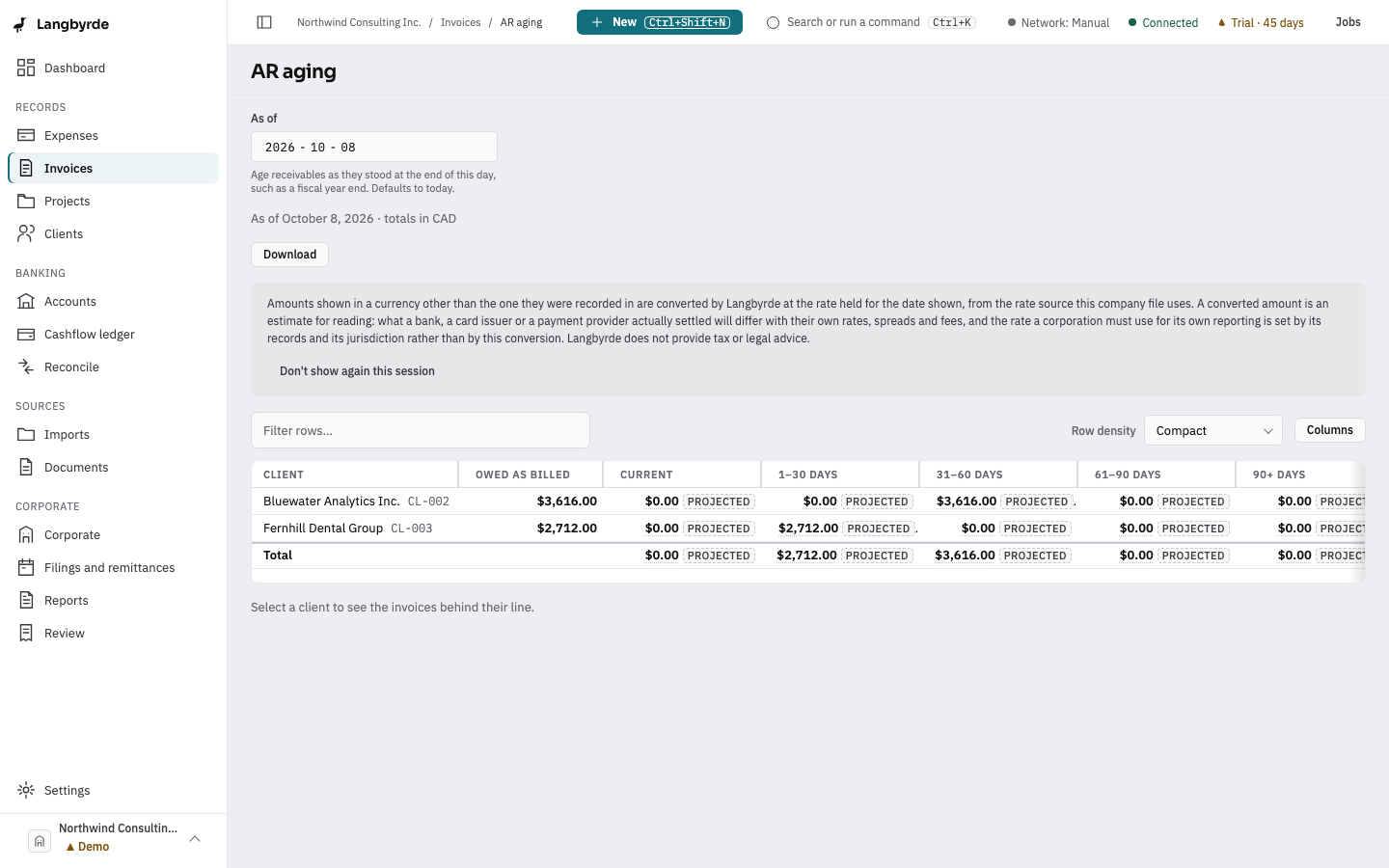Viewport: 1389px width, 868px height.
Task: Open Cashflow ledger in sidebar
Action: [x=114, y=334]
